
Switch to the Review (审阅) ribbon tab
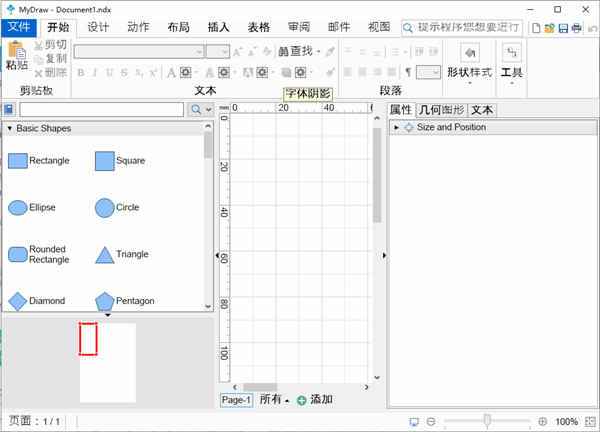pyautogui.click(x=299, y=27)
